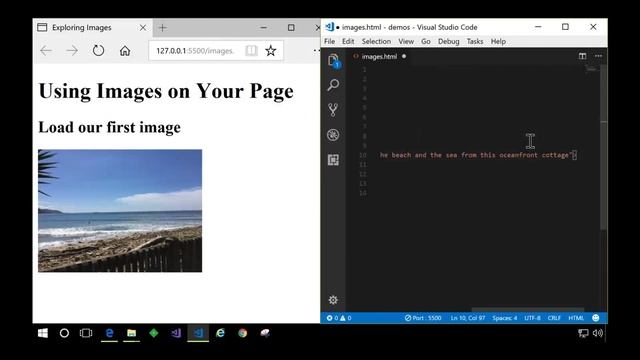Viewport: 640px width, 360px height.
Task: Click the 'Load our first image' heading
Action: (x=109, y=127)
